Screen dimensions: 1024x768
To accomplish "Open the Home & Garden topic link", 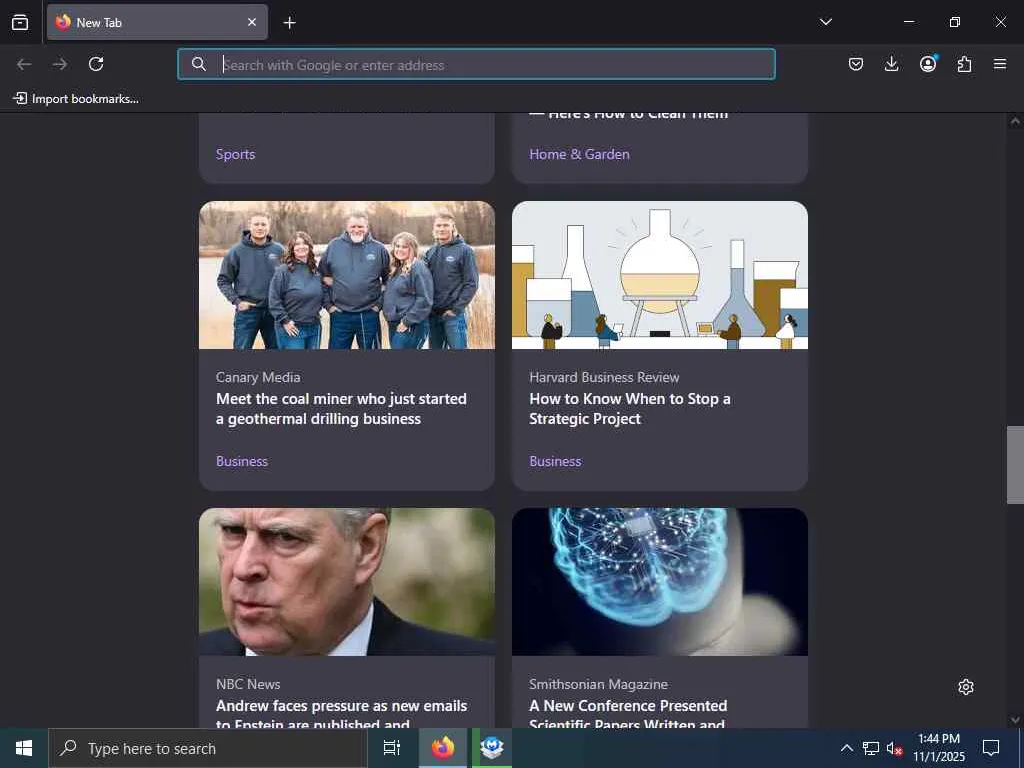I will [579, 154].
